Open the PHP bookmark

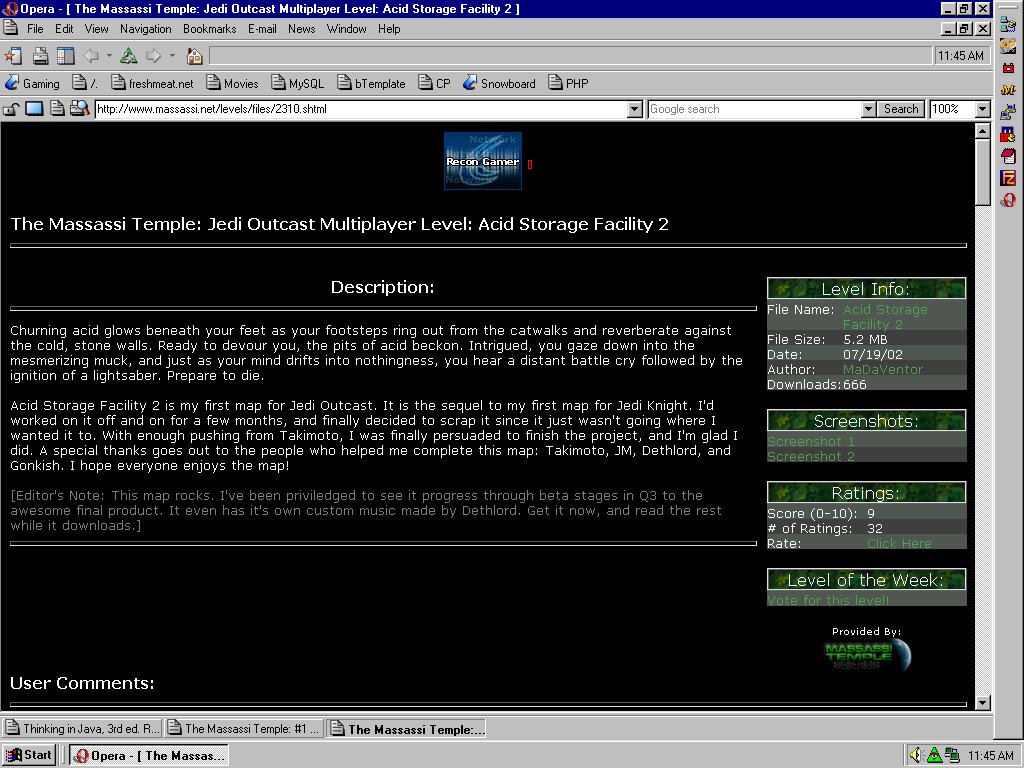(x=568, y=84)
